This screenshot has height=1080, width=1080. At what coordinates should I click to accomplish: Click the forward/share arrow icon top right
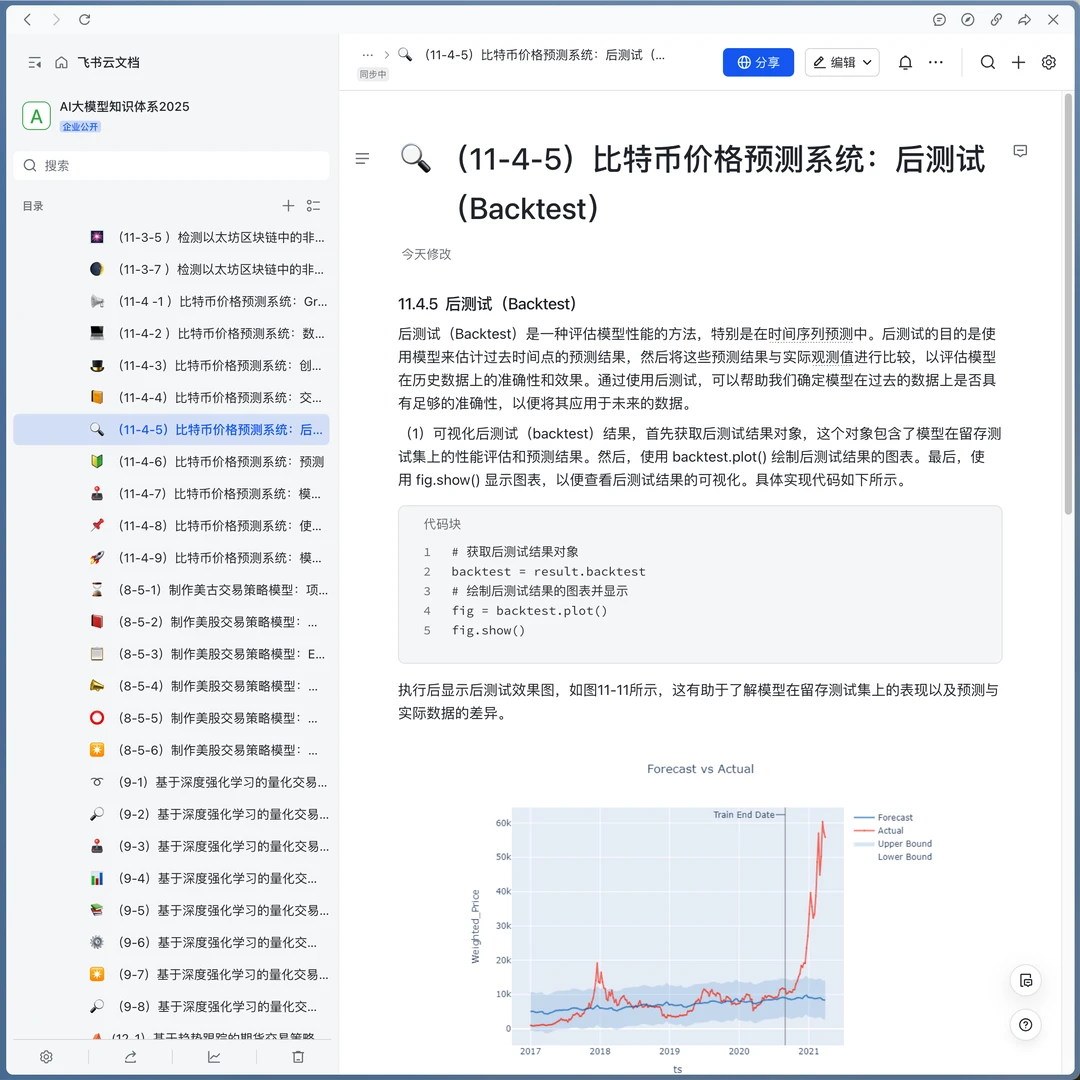(1024, 19)
